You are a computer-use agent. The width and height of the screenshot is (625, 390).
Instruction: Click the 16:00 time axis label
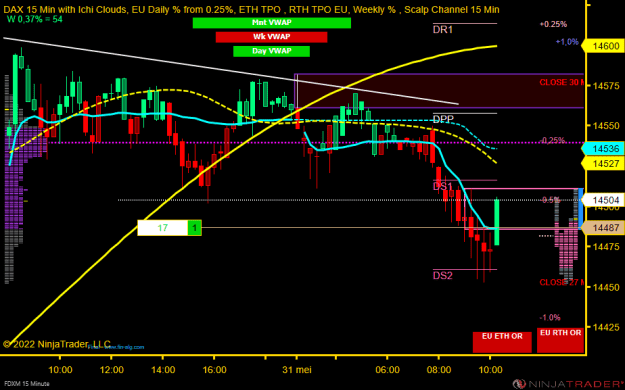pyautogui.click(x=214, y=370)
